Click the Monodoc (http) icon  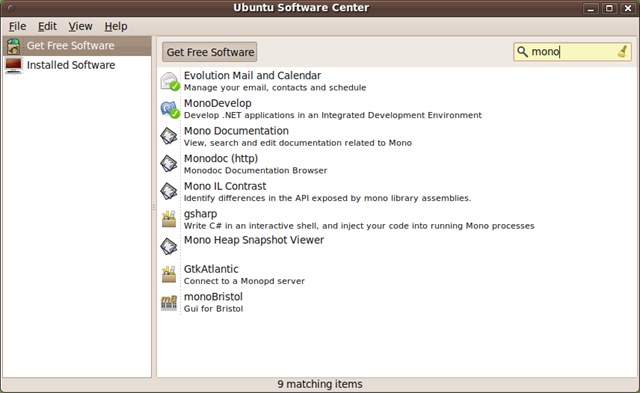169,164
